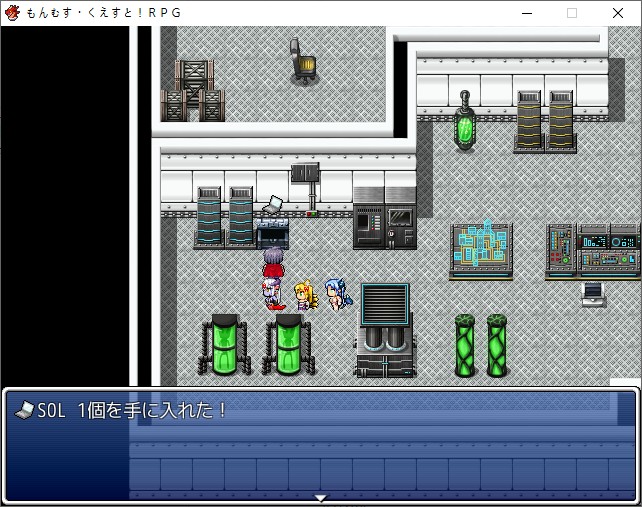The height and width of the screenshot is (507, 642).
Task: Click the blonde-haired party member sprite
Action: pos(306,295)
